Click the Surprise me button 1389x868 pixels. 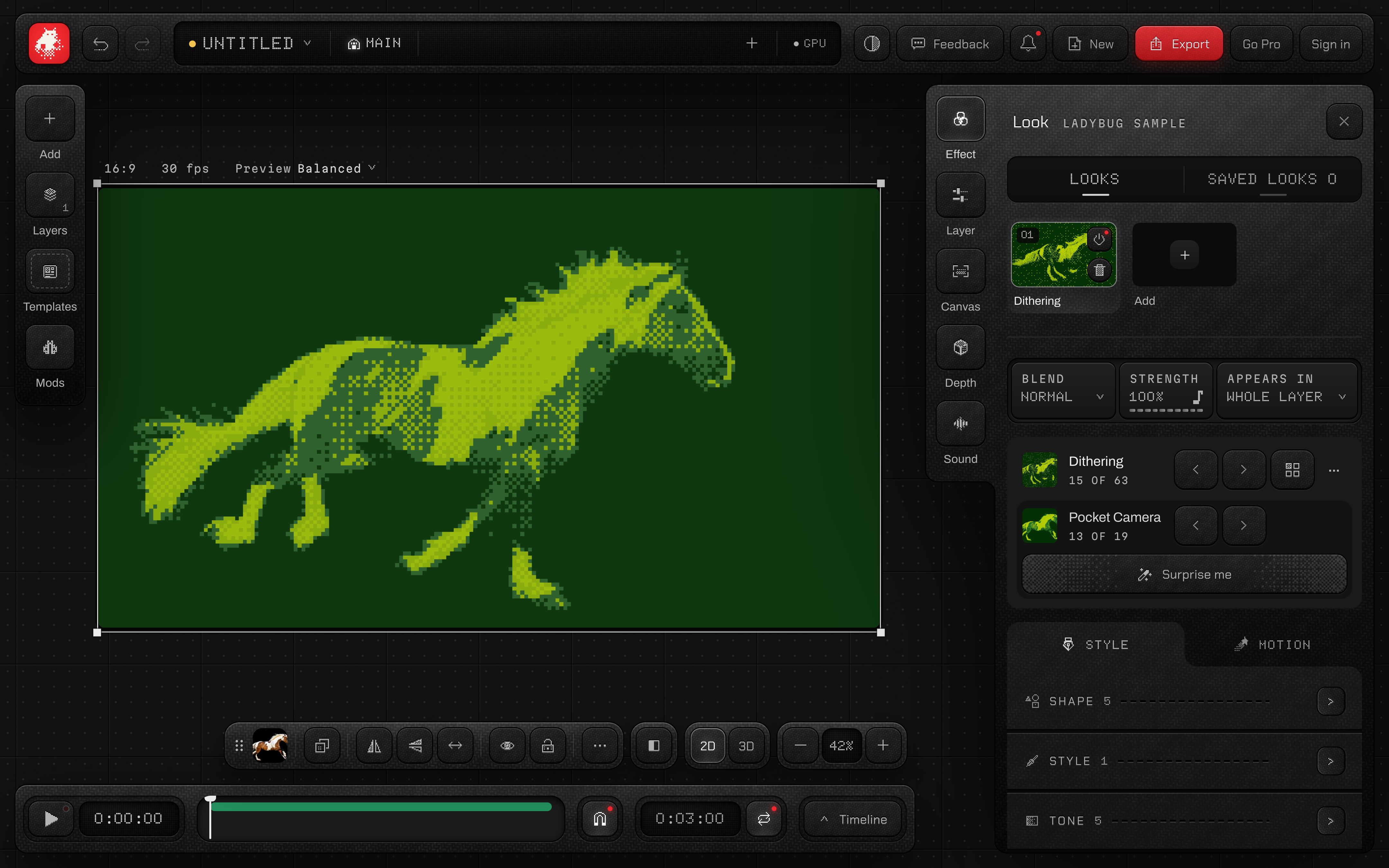tap(1184, 575)
